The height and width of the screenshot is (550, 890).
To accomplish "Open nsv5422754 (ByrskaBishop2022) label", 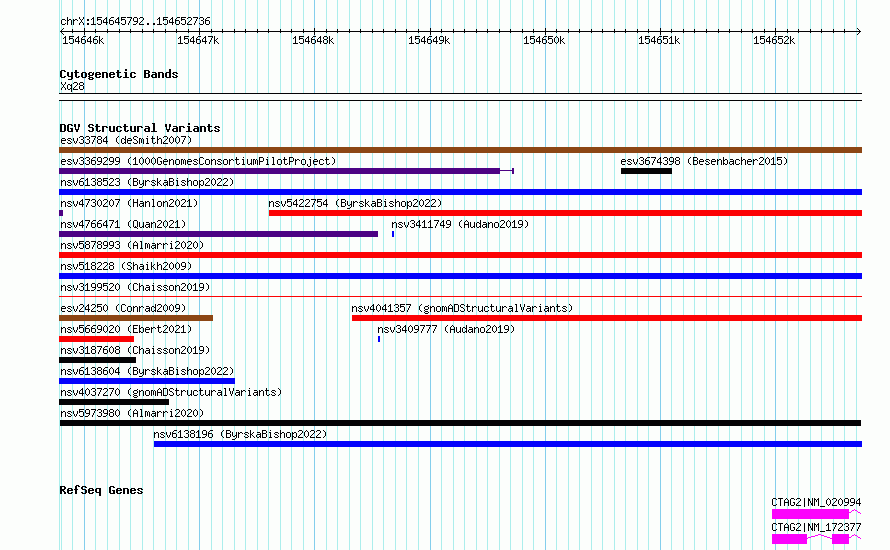I will tap(355, 203).
